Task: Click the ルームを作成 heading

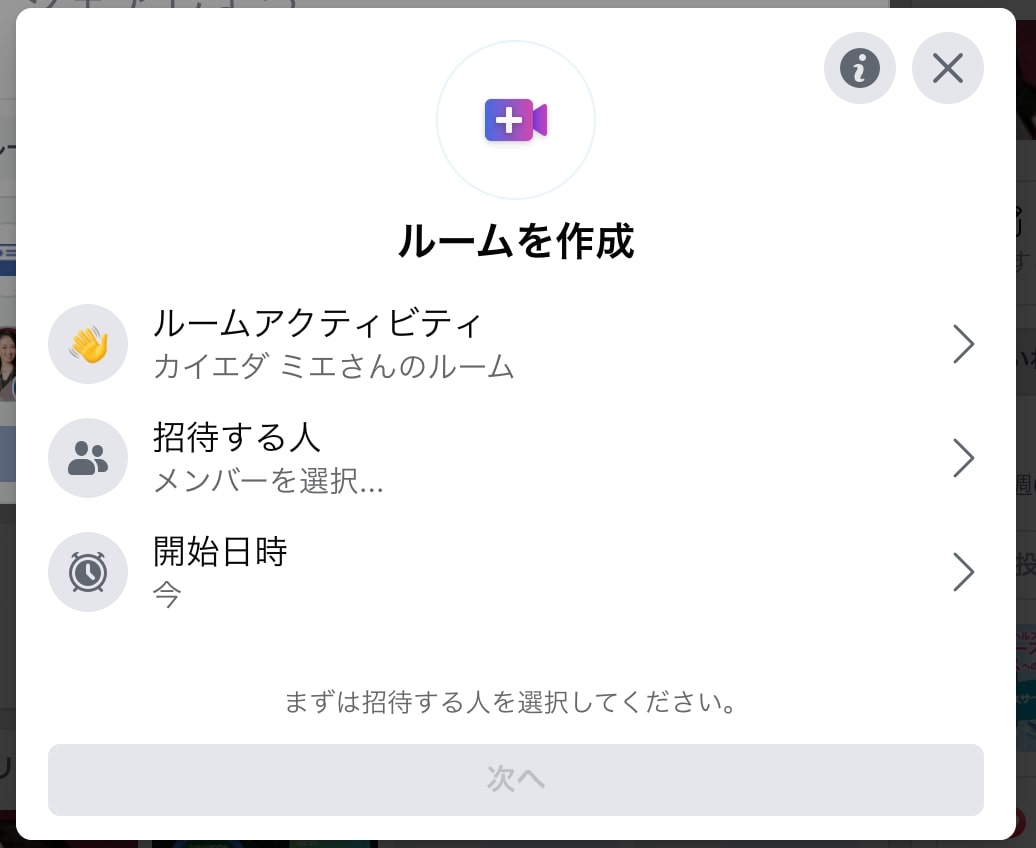Action: point(515,241)
